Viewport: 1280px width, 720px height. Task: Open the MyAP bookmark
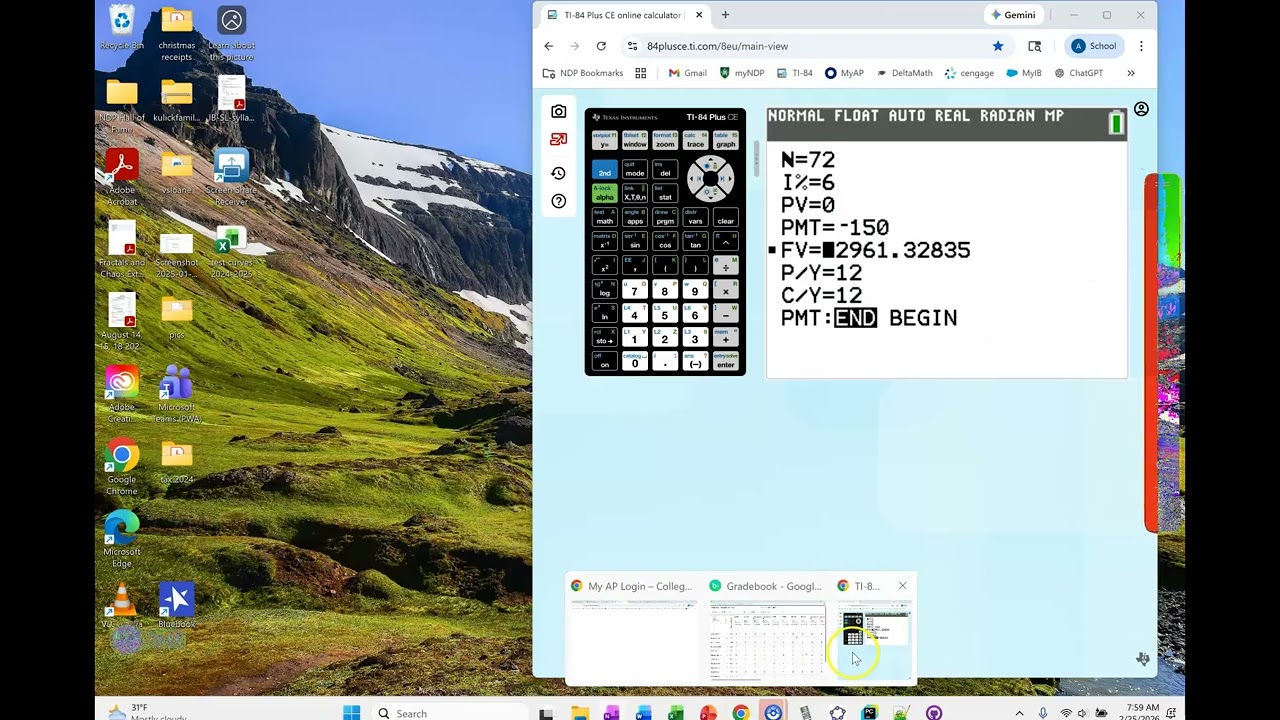point(844,73)
